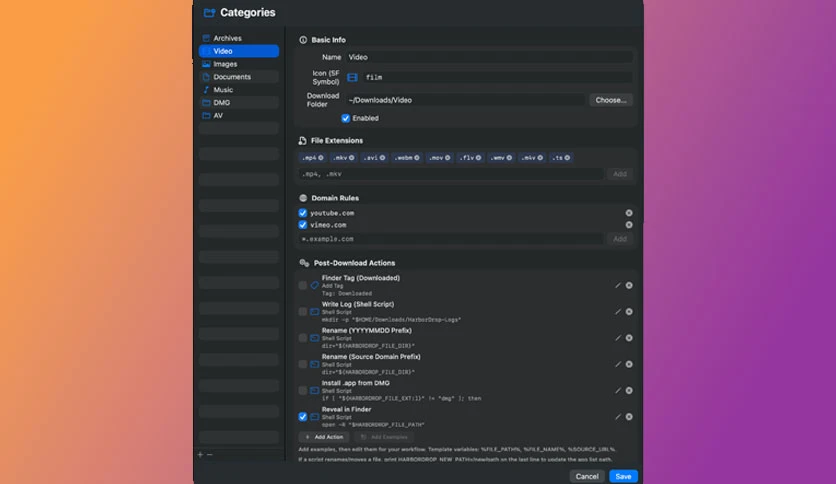836x484 pixels.
Task: Delete the youtube.com domain rule
Action: pos(629,213)
